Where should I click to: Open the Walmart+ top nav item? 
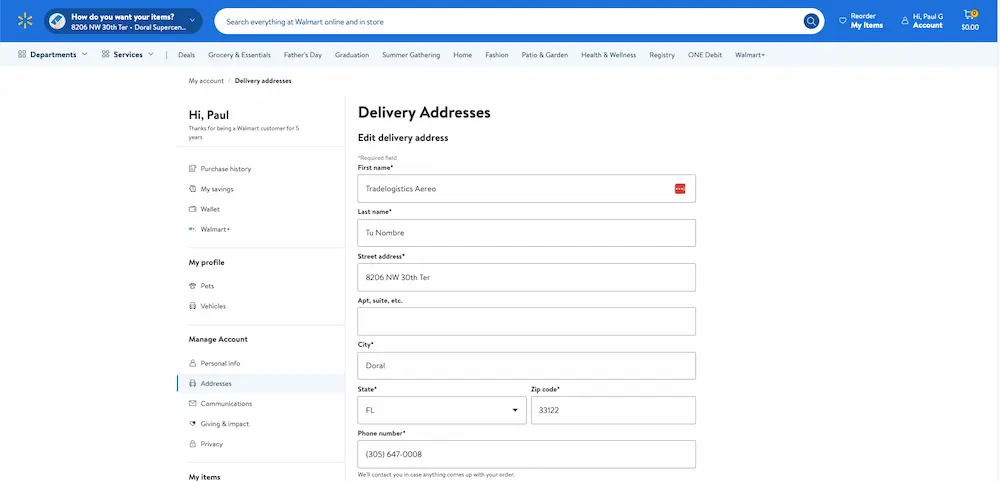750,55
